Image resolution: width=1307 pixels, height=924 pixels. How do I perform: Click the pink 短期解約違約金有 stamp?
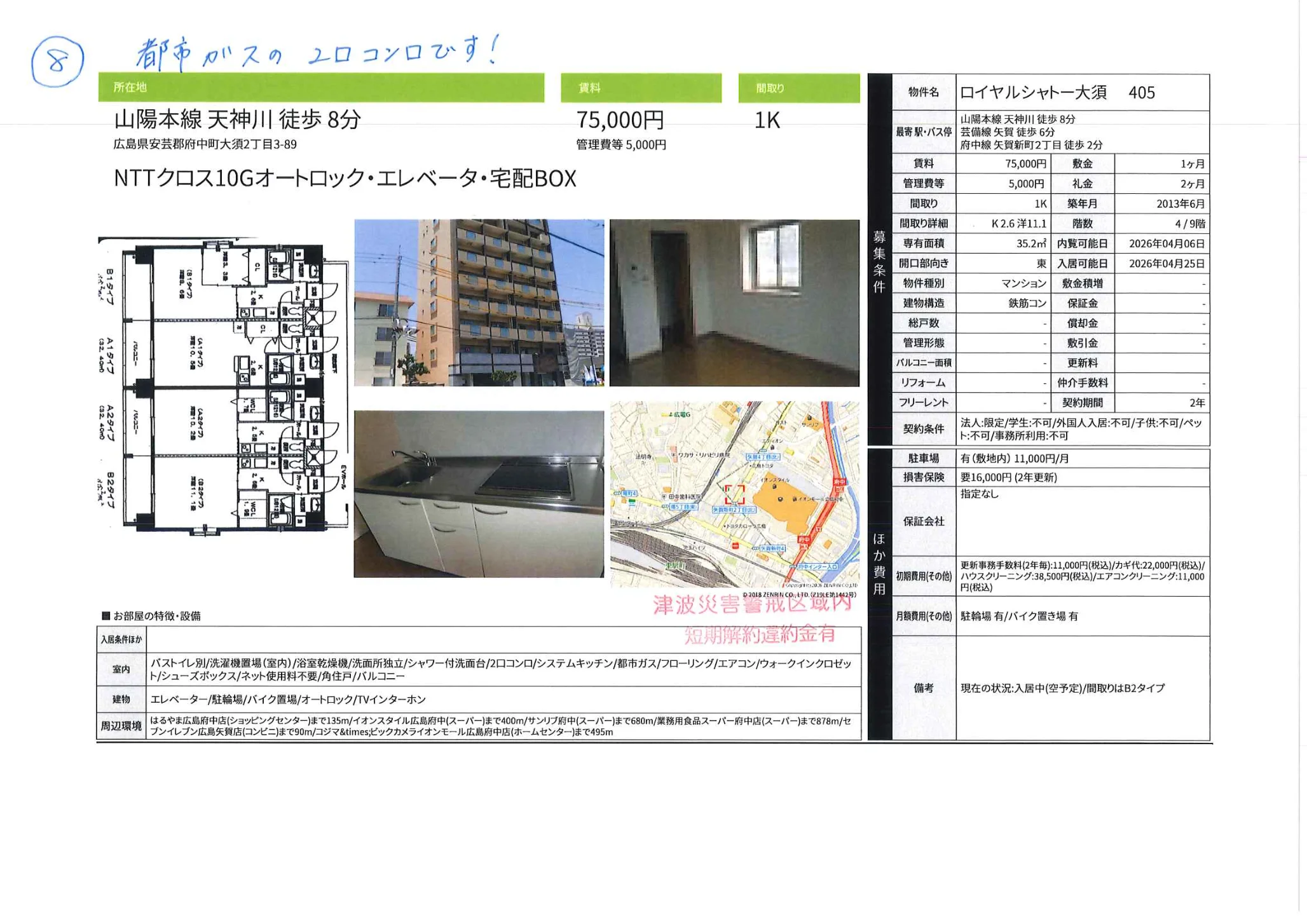point(760,634)
